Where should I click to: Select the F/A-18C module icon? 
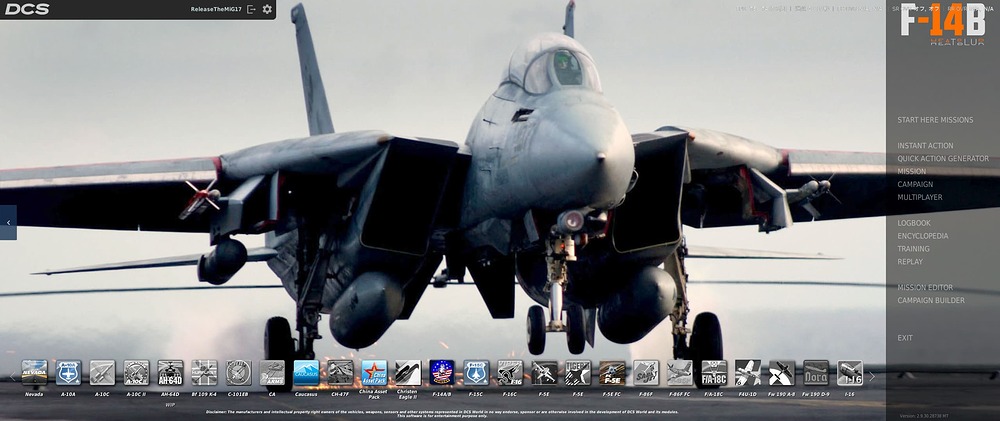click(x=714, y=373)
